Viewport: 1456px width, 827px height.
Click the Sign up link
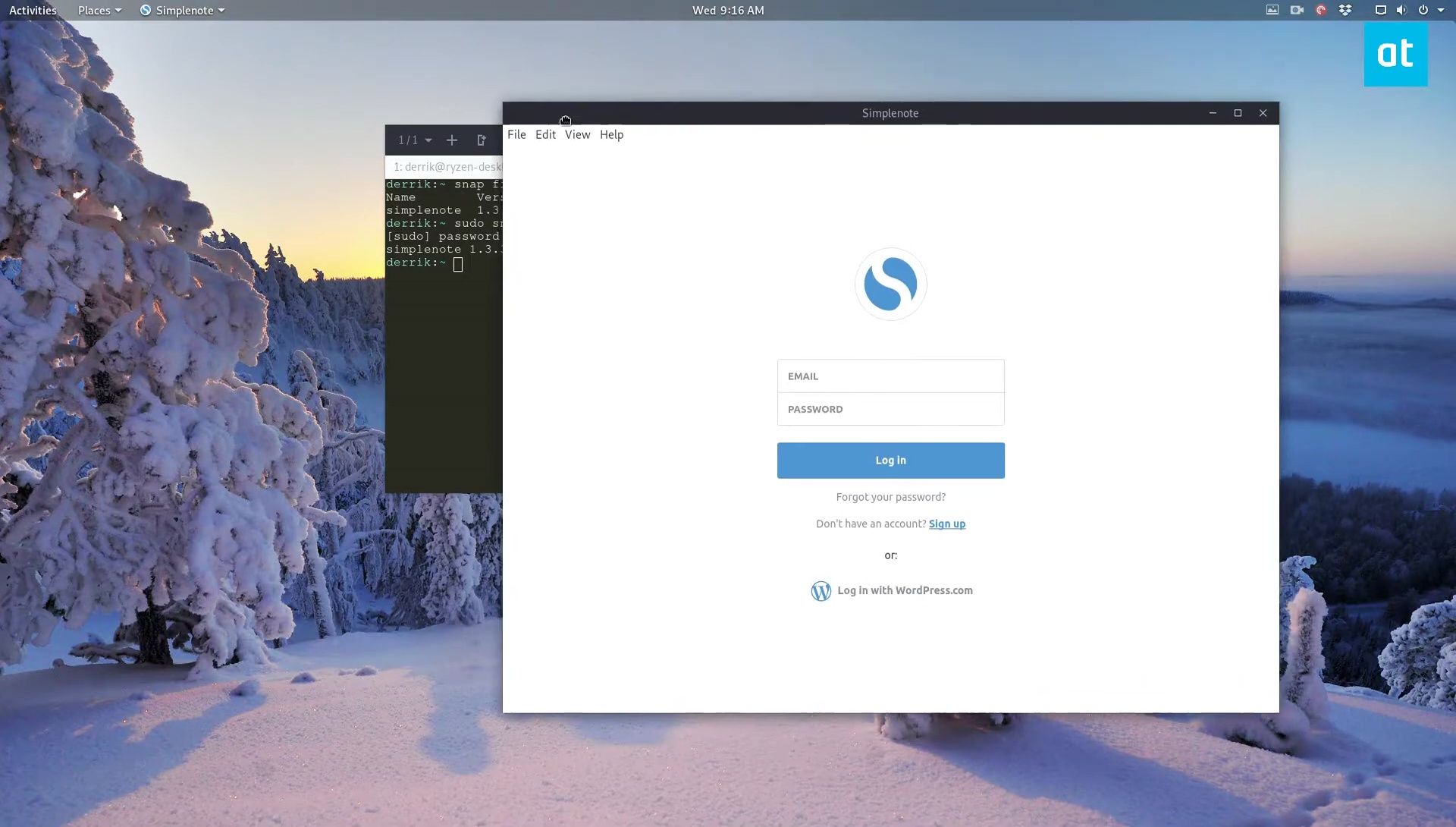(x=946, y=524)
